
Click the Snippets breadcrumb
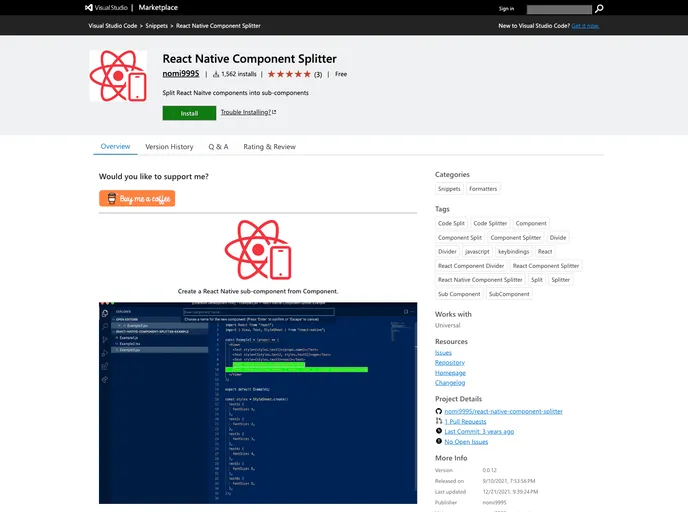157,26
